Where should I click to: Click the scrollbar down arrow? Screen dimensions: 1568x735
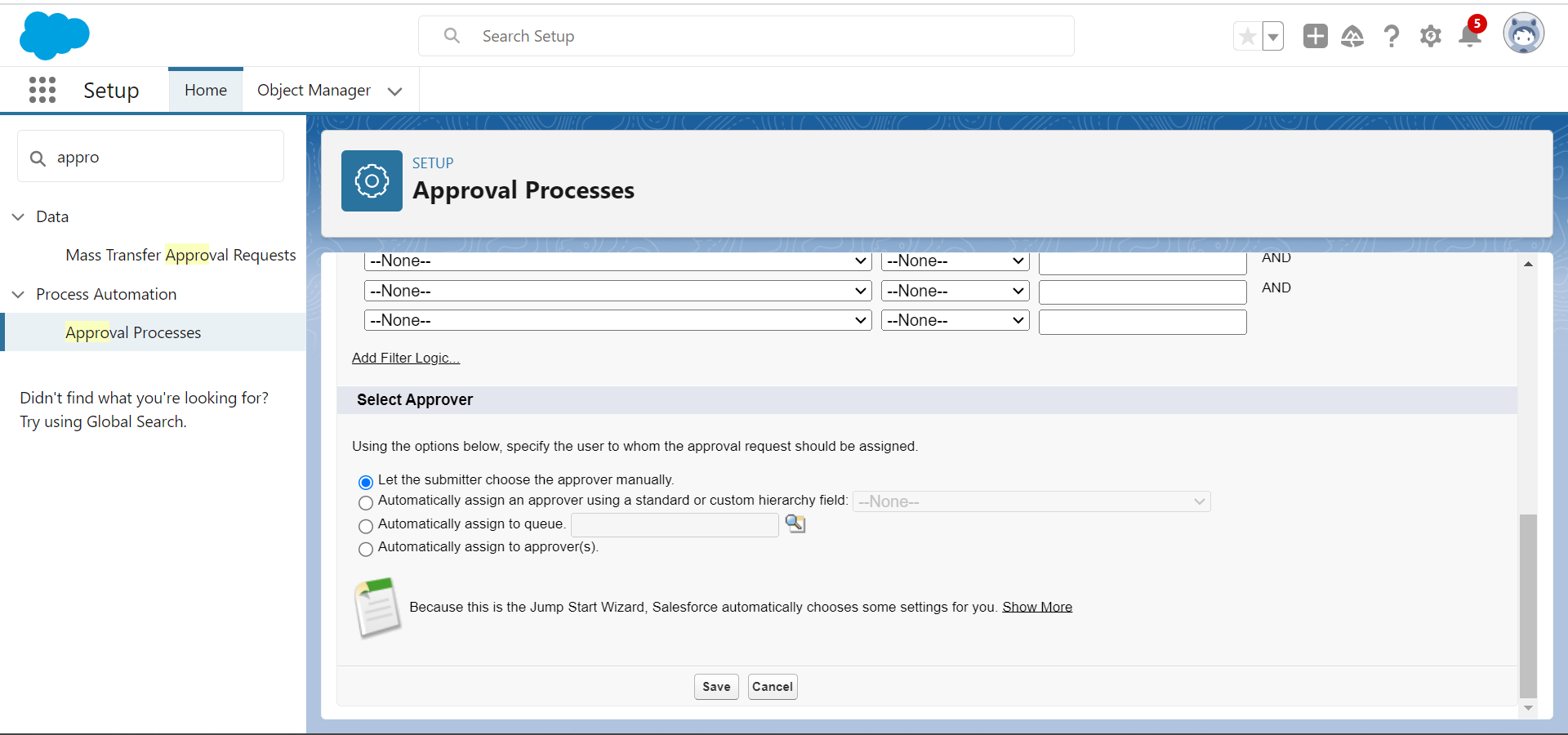pyautogui.click(x=1528, y=708)
